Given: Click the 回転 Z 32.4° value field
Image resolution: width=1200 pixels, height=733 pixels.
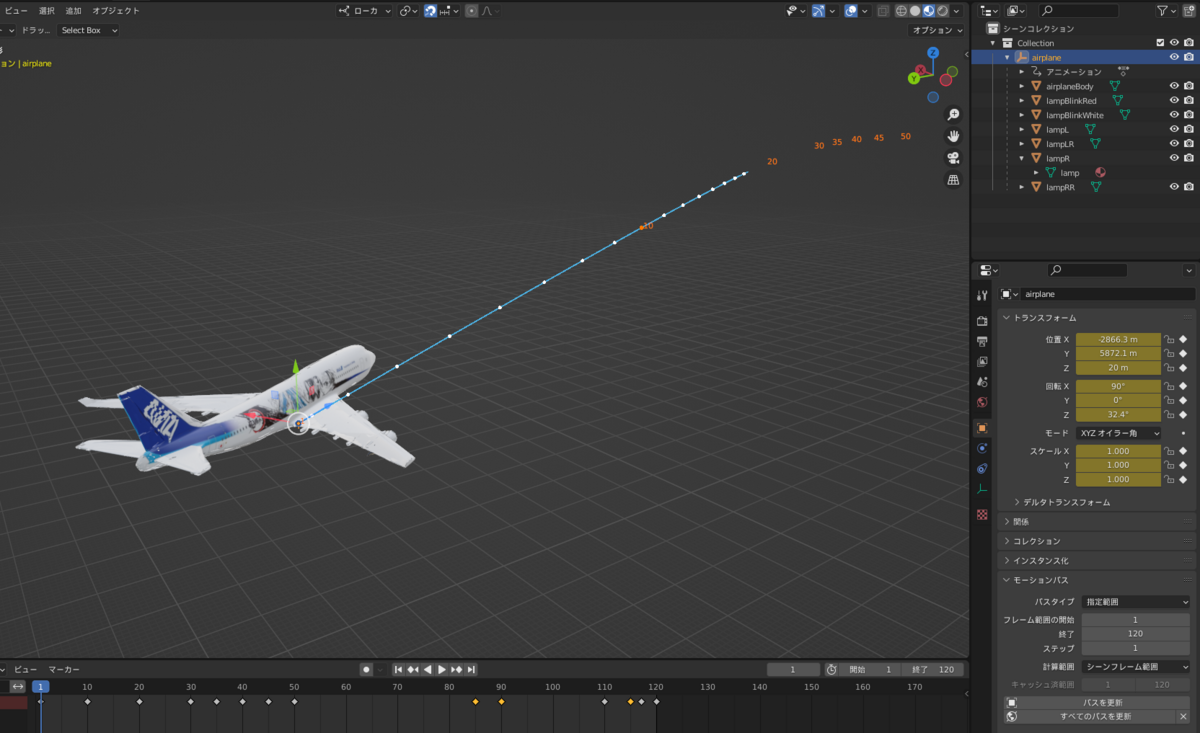Looking at the screenshot, I should coord(1118,414).
